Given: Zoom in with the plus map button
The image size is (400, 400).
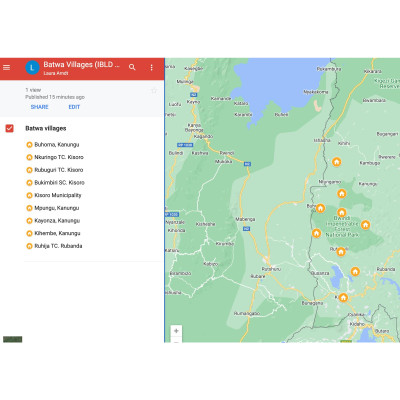Looking at the screenshot, I should [176, 331].
